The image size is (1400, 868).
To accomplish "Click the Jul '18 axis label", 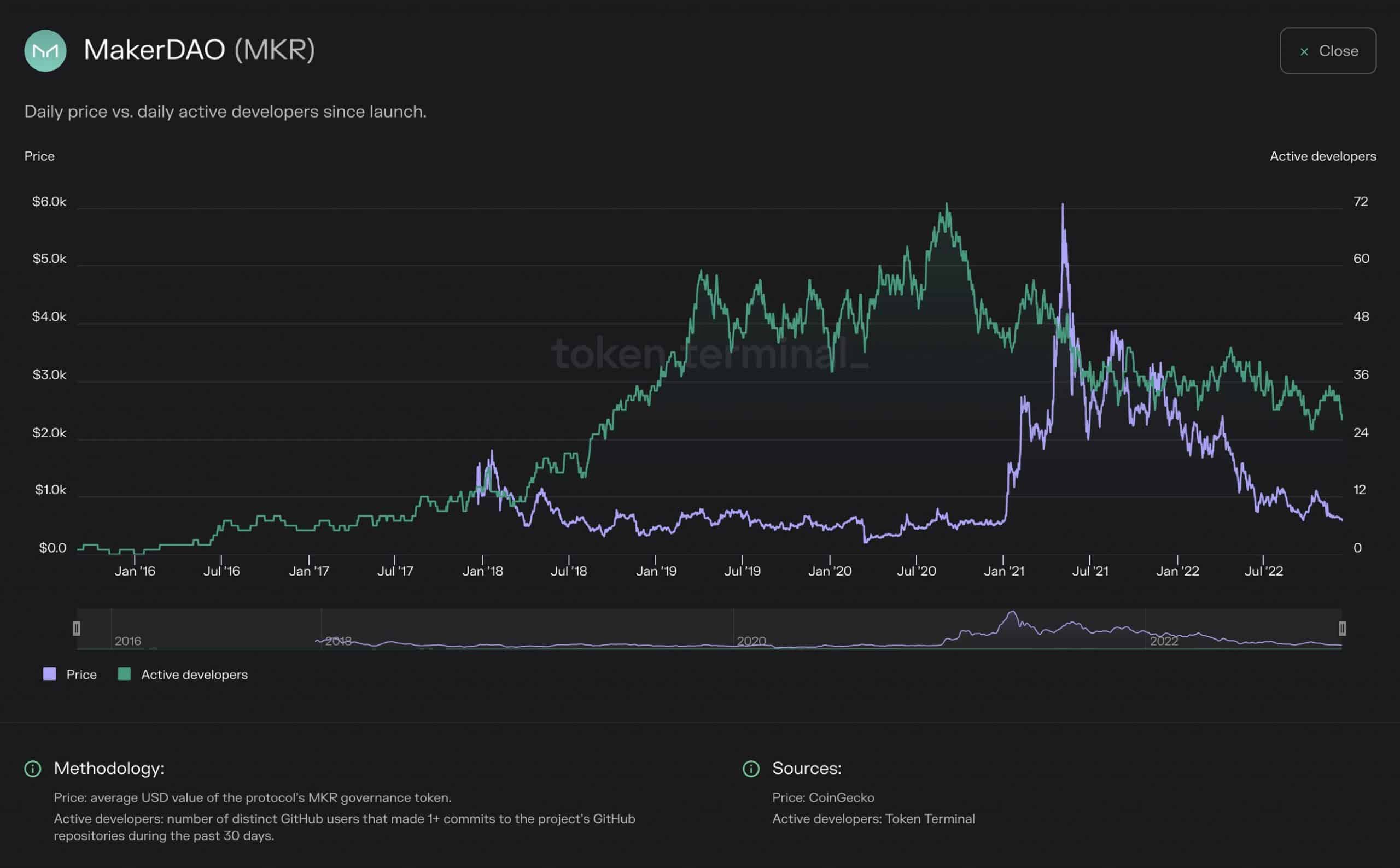I will pos(569,571).
